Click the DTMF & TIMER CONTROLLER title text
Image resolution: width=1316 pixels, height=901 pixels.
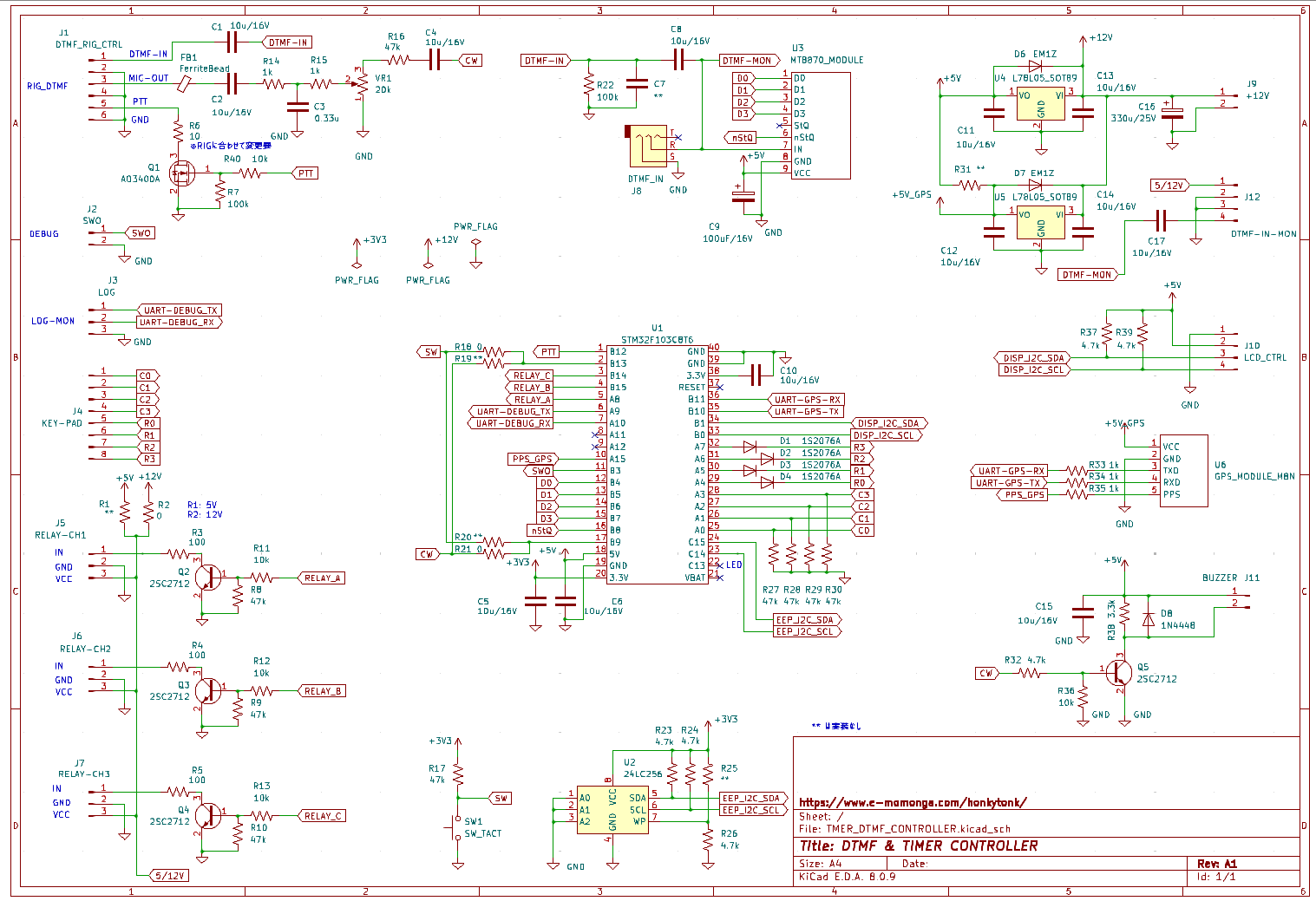pos(919,846)
